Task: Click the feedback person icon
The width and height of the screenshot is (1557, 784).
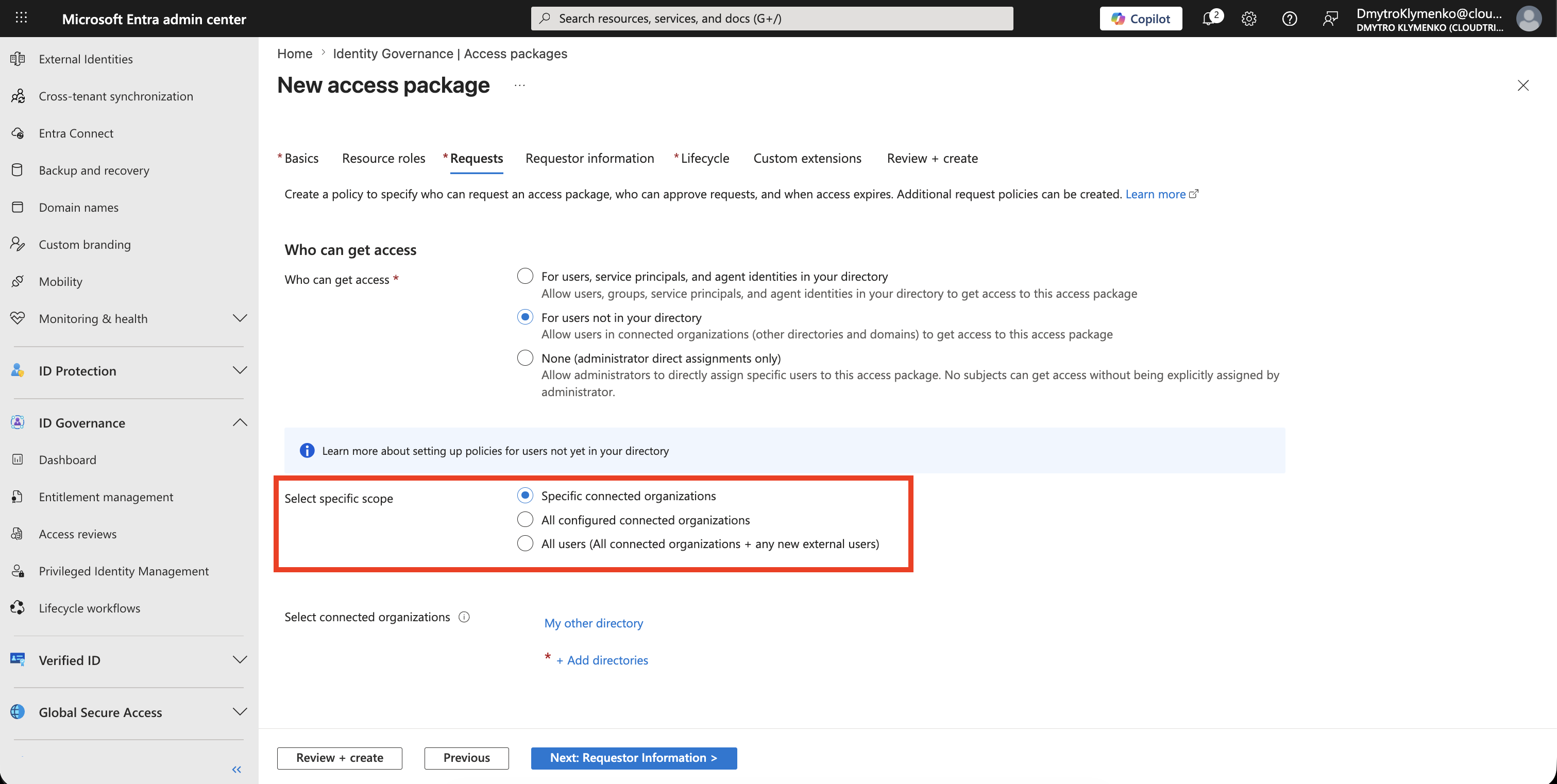Action: (1330, 19)
